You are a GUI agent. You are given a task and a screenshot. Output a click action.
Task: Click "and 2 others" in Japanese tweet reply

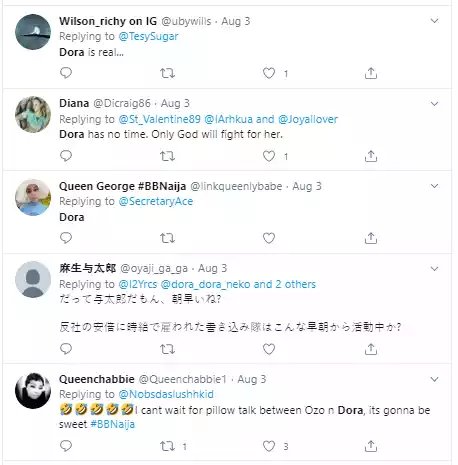[284, 284]
